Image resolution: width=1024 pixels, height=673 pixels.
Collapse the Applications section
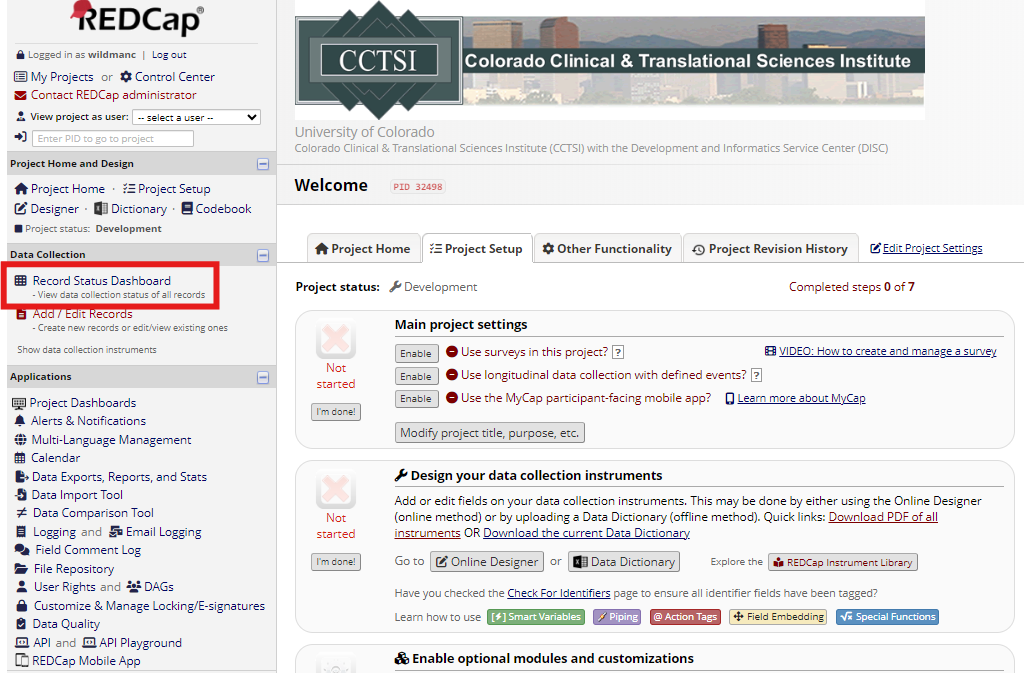265,377
